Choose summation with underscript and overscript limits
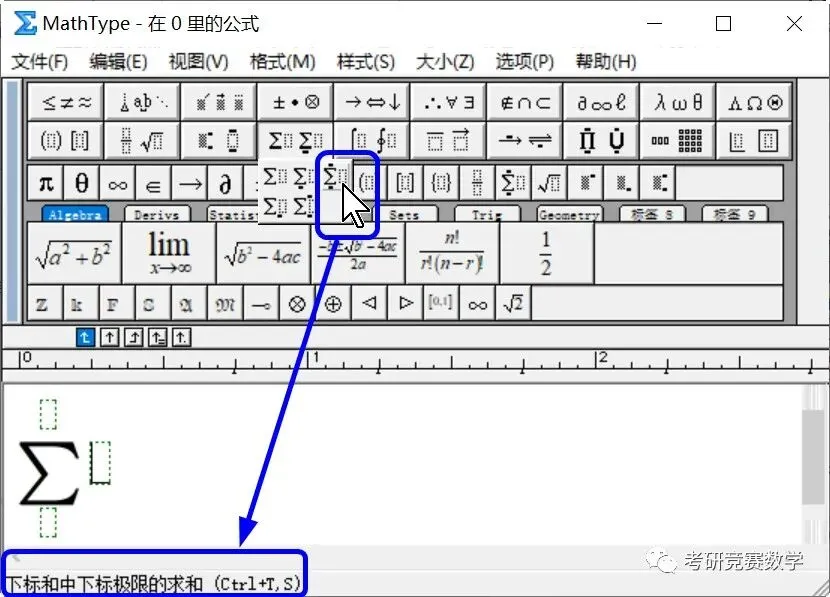The height and width of the screenshot is (597, 830). (x=336, y=177)
